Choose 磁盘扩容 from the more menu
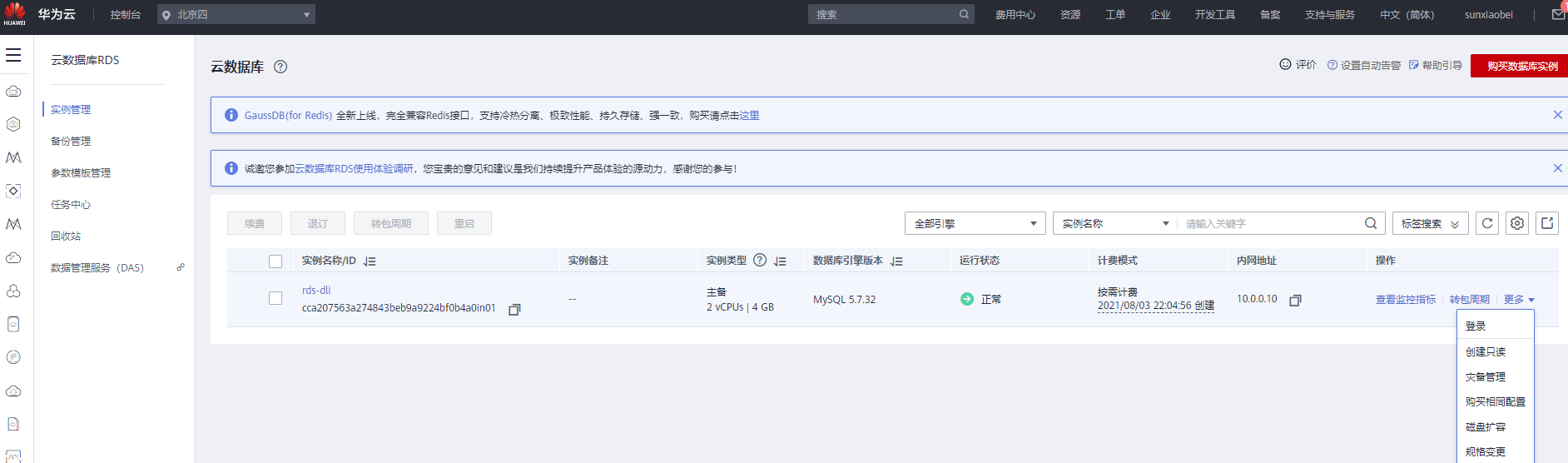The width and height of the screenshot is (1568, 463). point(1496,426)
